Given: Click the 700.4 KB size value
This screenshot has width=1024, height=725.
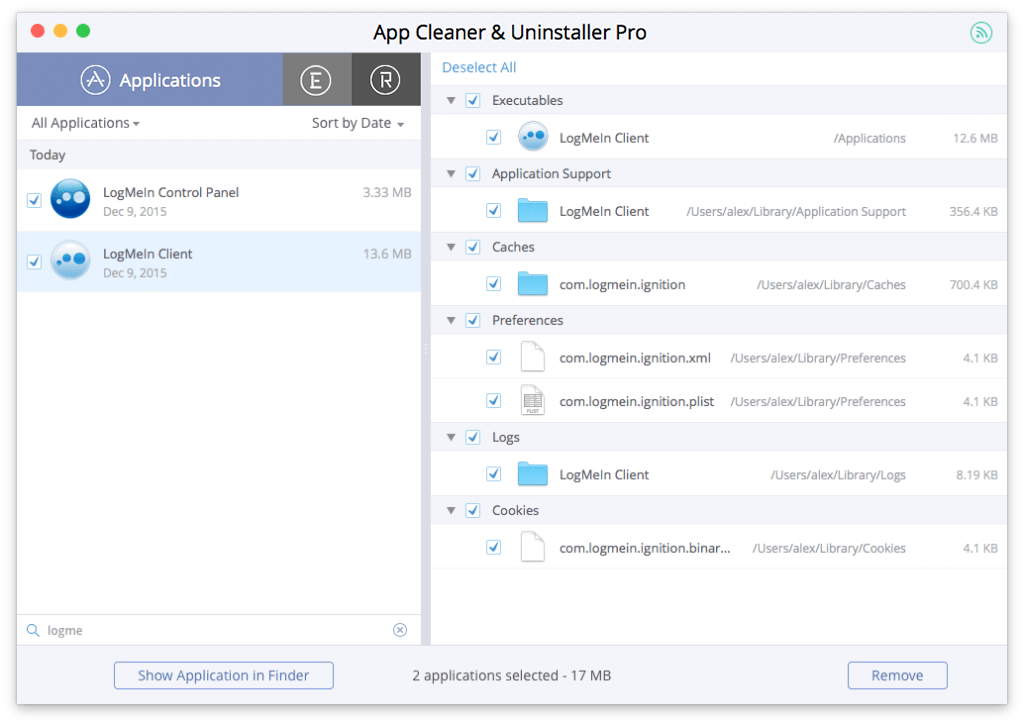Looking at the screenshot, I should pos(973,285).
